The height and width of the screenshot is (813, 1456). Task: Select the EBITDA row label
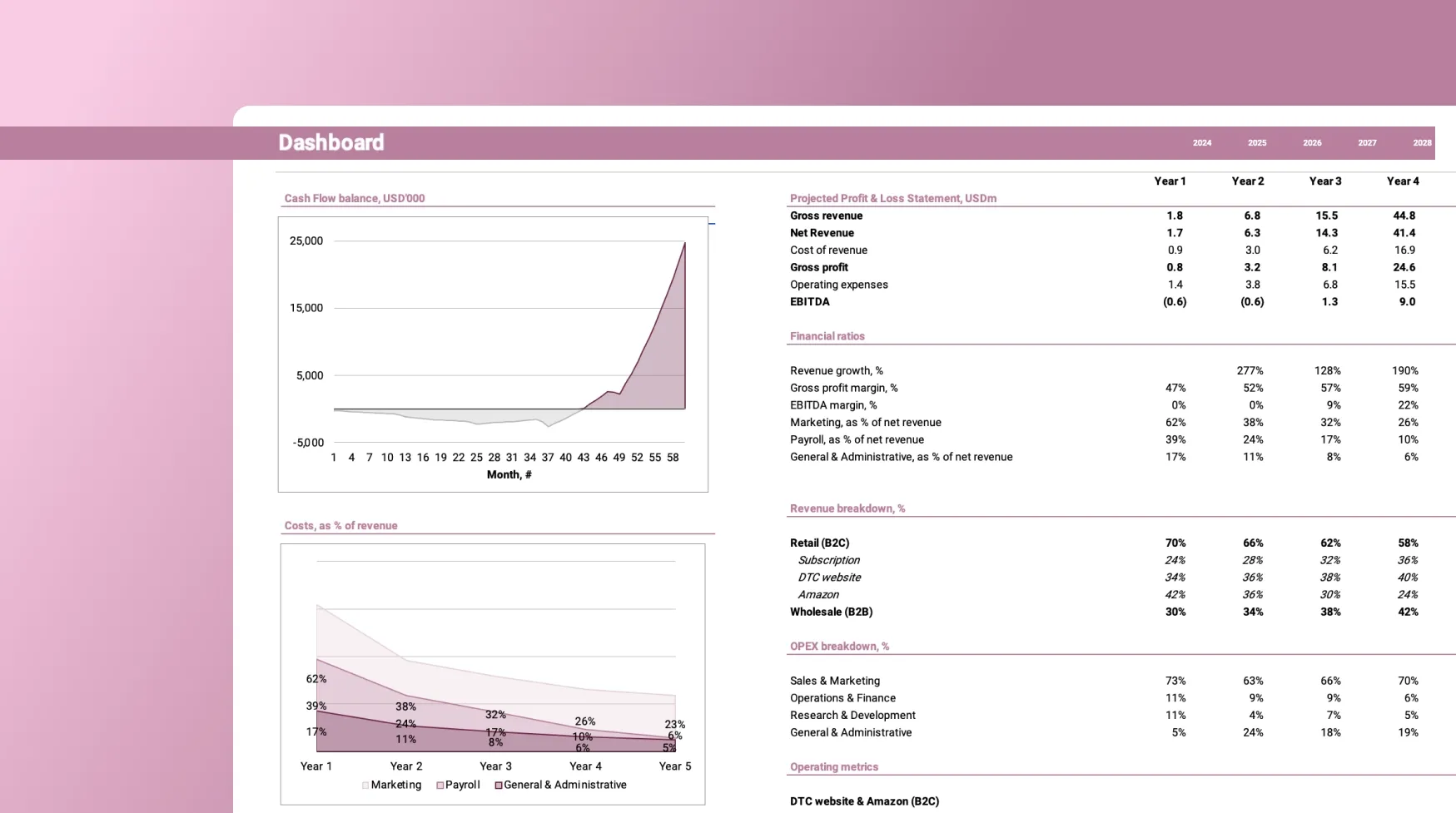point(809,302)
